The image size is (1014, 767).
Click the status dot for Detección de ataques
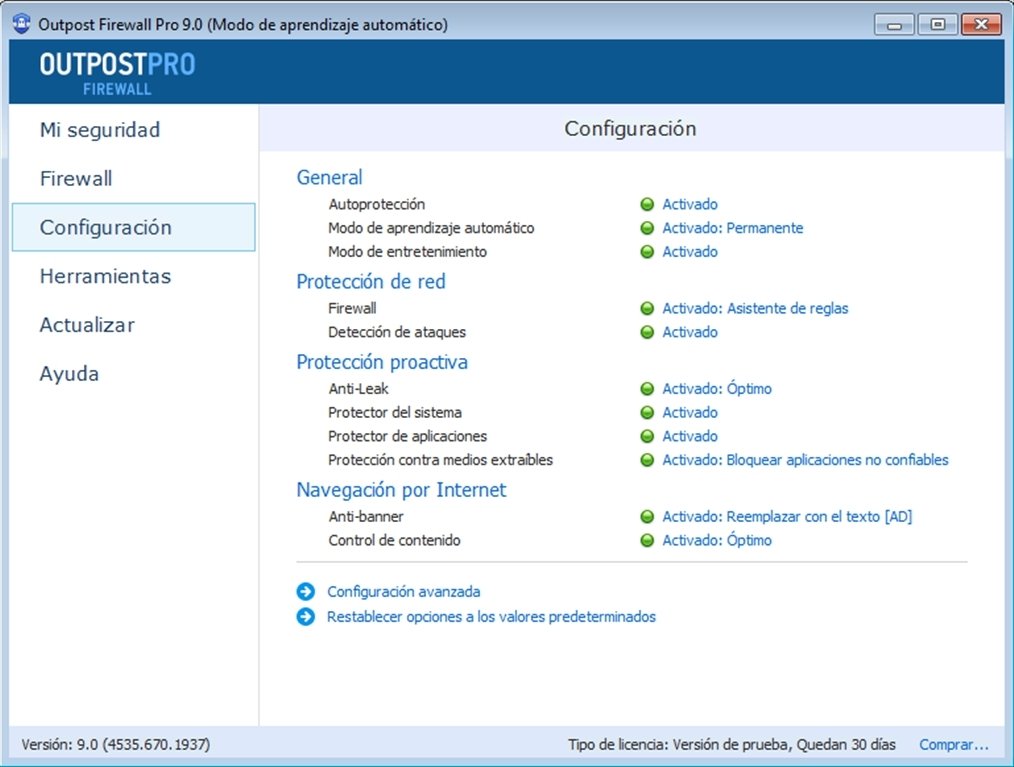click(647, 332)
